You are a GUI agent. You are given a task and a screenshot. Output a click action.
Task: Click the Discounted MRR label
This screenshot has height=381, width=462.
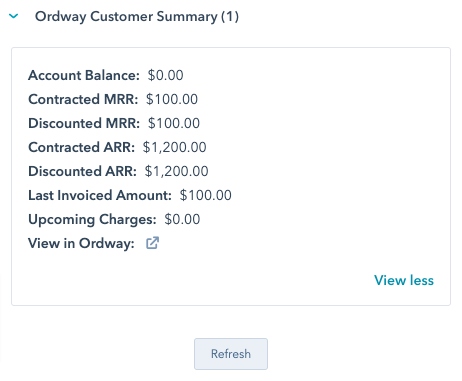pyautogui.click(x=84, y=123)
